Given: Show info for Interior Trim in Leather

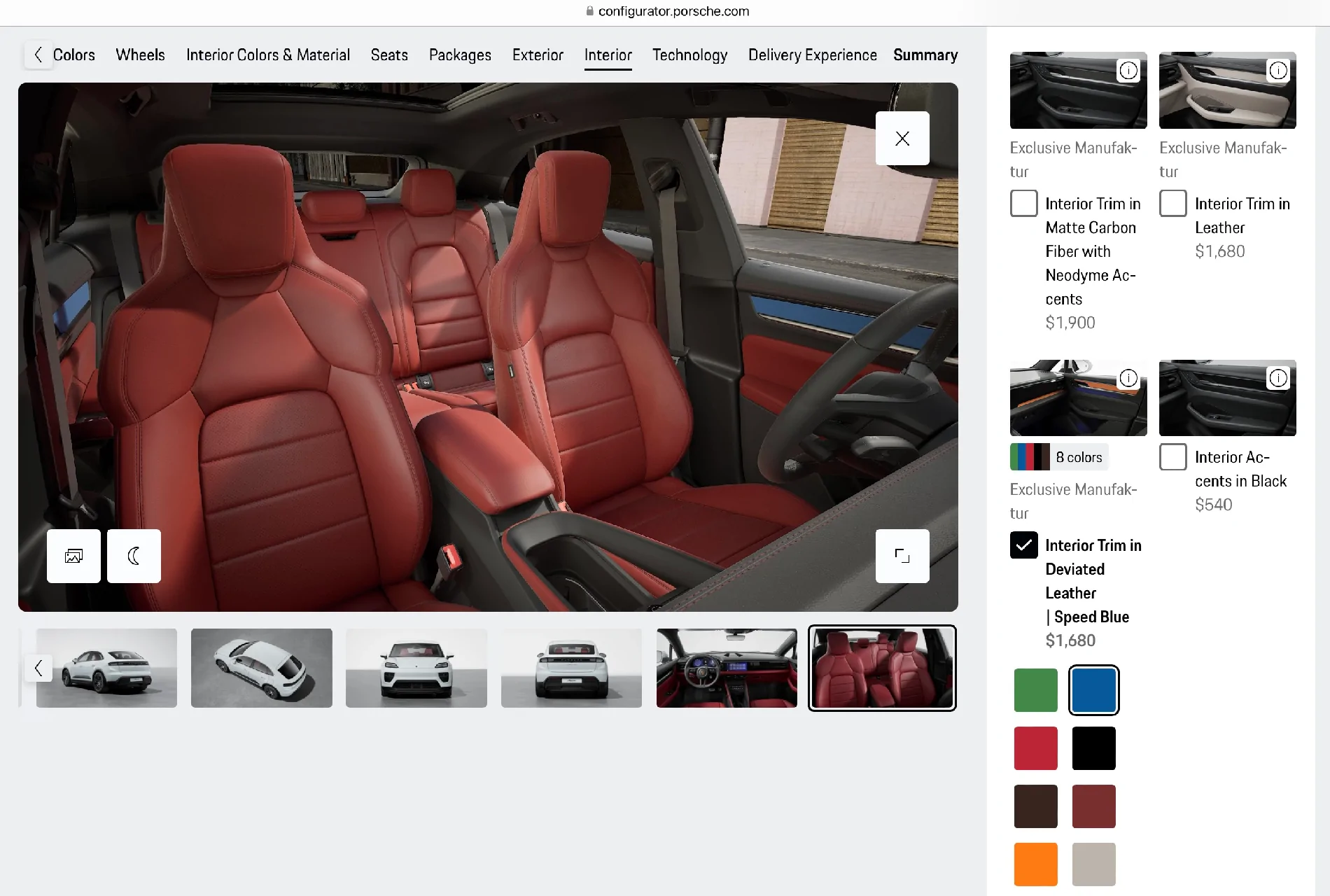Looking at the screenshot, I should pos(1278,71).
